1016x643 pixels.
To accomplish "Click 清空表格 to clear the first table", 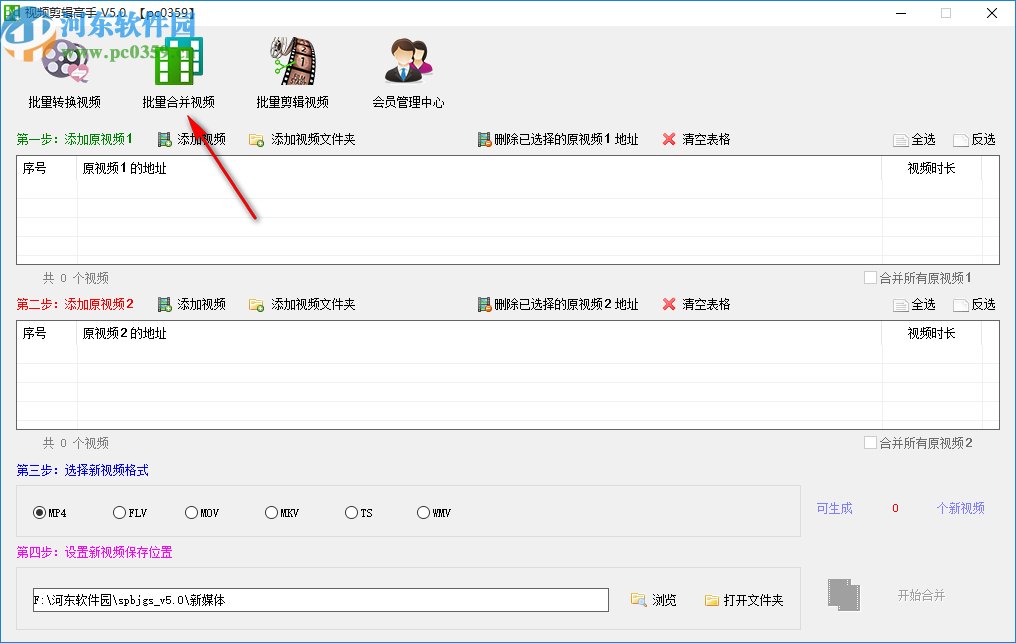I will pyautogui.click(x=699, y=139).
